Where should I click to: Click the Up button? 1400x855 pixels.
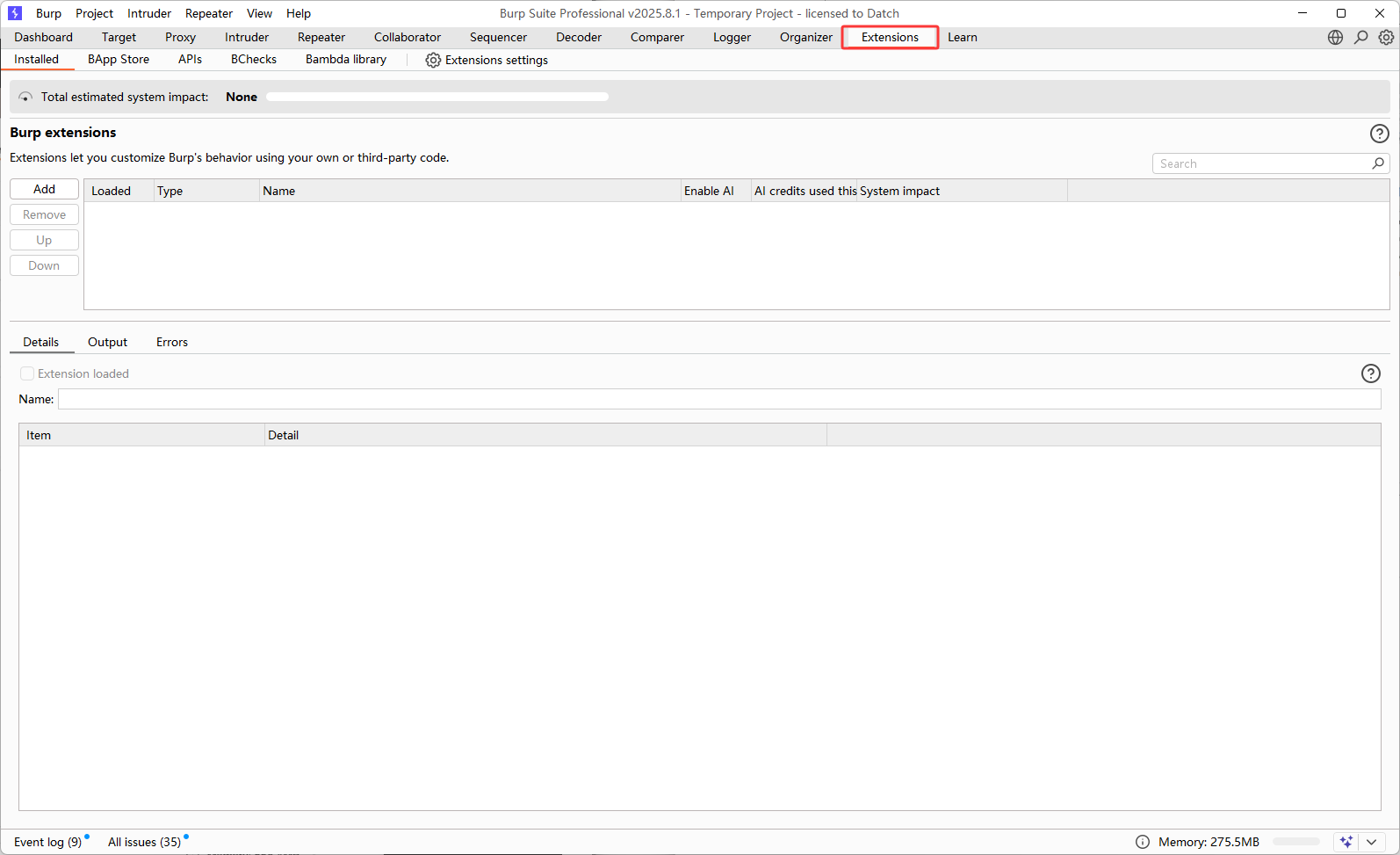click(x=44, y=240)
